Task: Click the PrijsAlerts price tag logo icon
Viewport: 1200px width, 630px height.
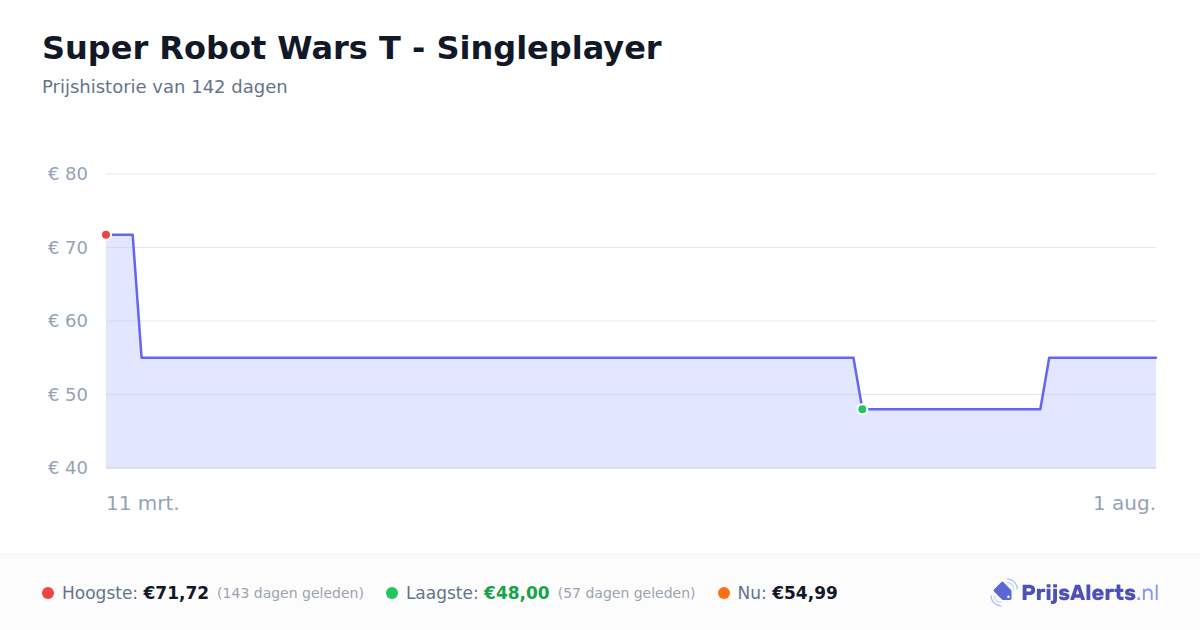Action: point(1003,593)
